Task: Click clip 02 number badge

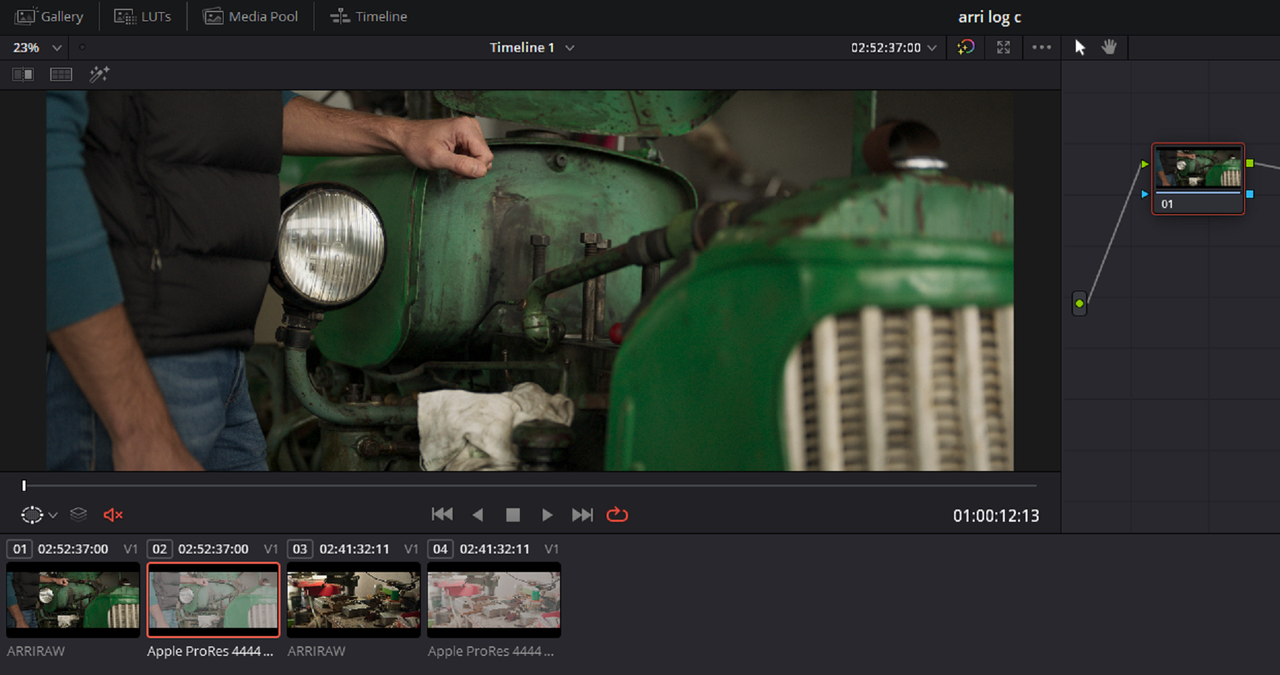Action: (x=161, y=549)
